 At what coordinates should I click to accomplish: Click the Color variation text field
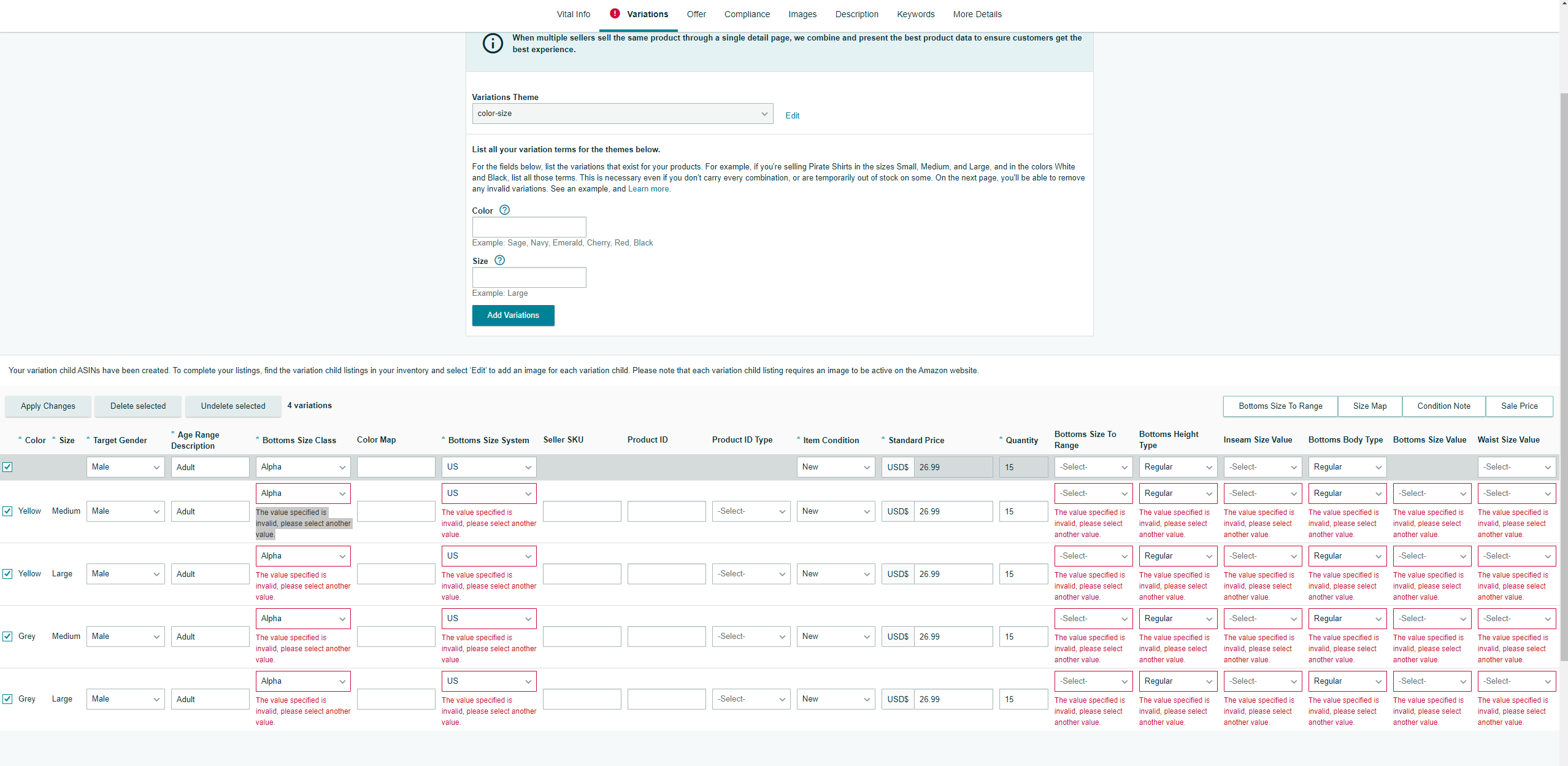pos(529,227)
